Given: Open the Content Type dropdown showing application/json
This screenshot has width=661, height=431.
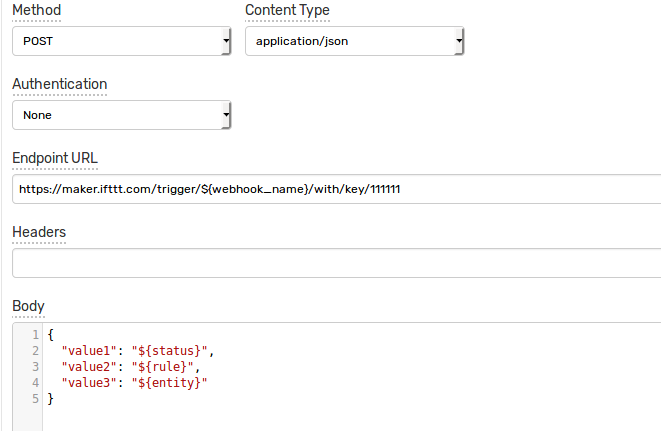Looking at the screenshot, I should (355, 41).
